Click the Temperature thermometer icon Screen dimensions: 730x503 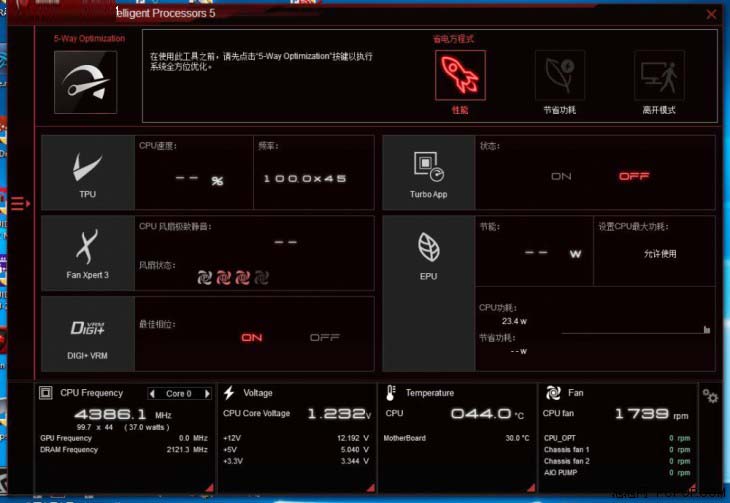coord(391,393)
